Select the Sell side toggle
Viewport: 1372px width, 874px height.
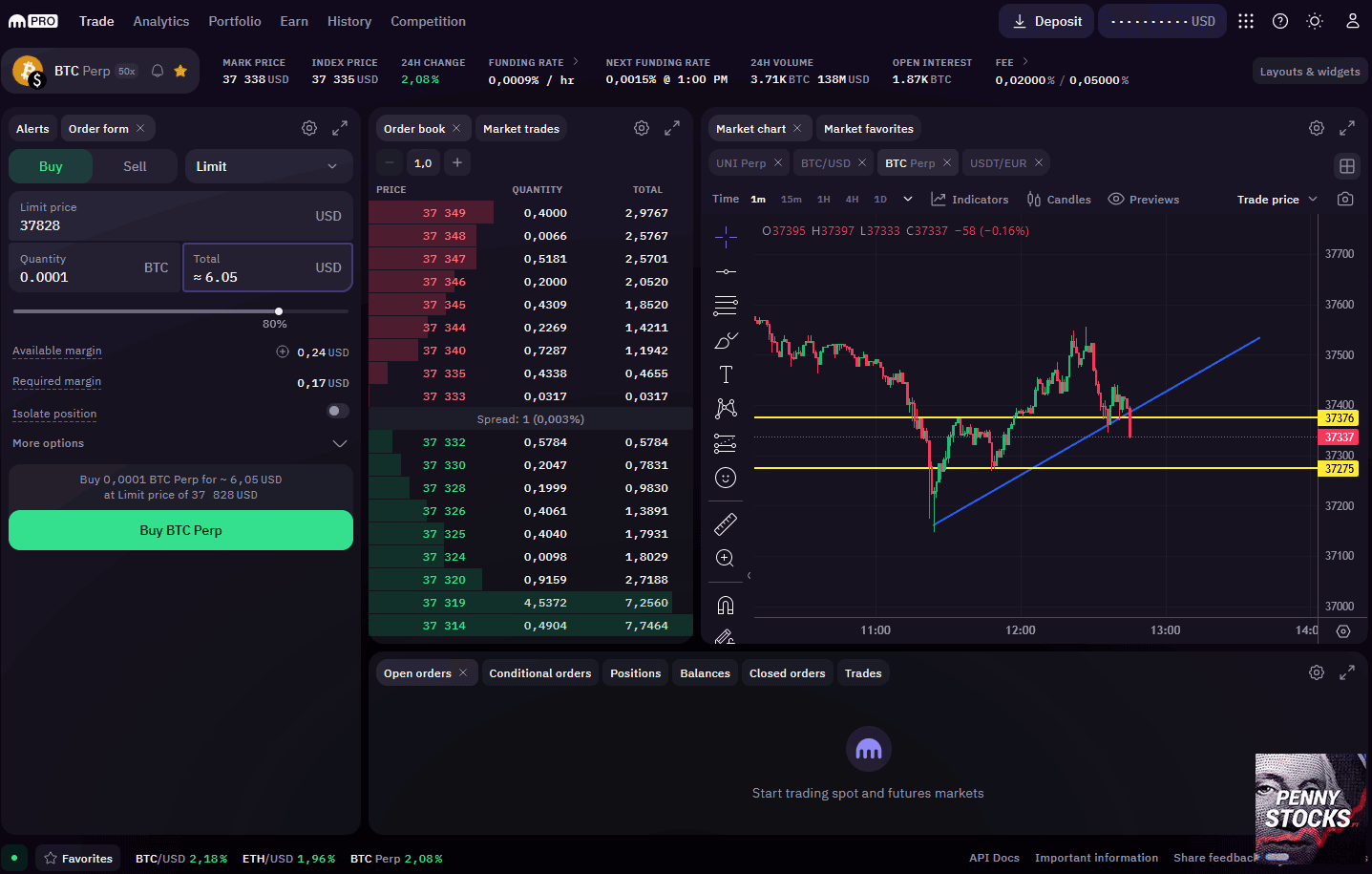point(135,166)
